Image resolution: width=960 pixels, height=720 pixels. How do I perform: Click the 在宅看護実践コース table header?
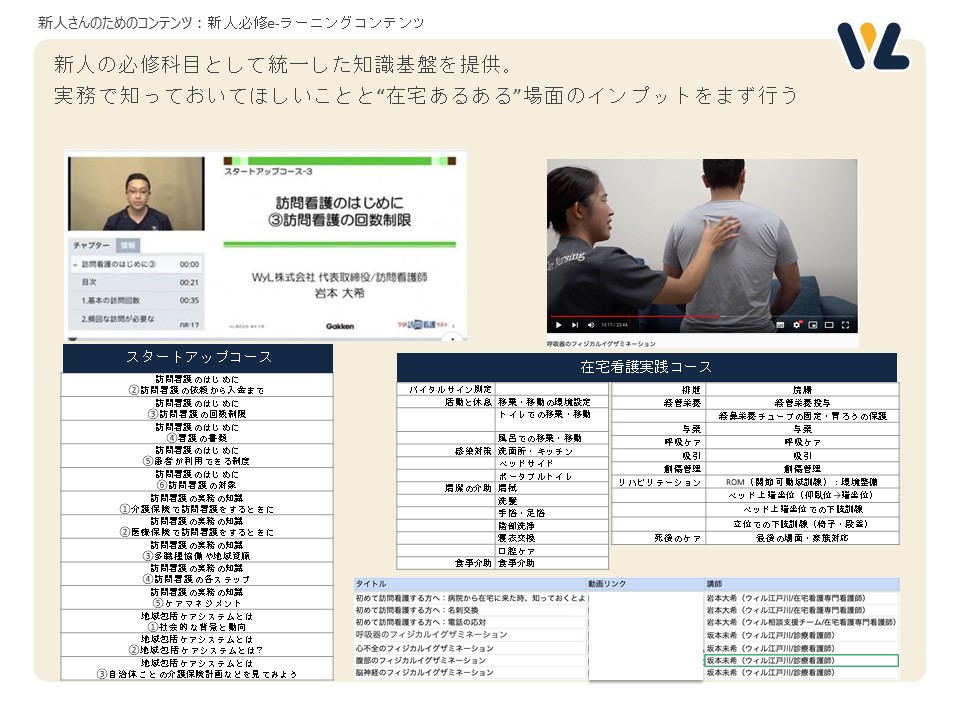(x=647, y=367)
